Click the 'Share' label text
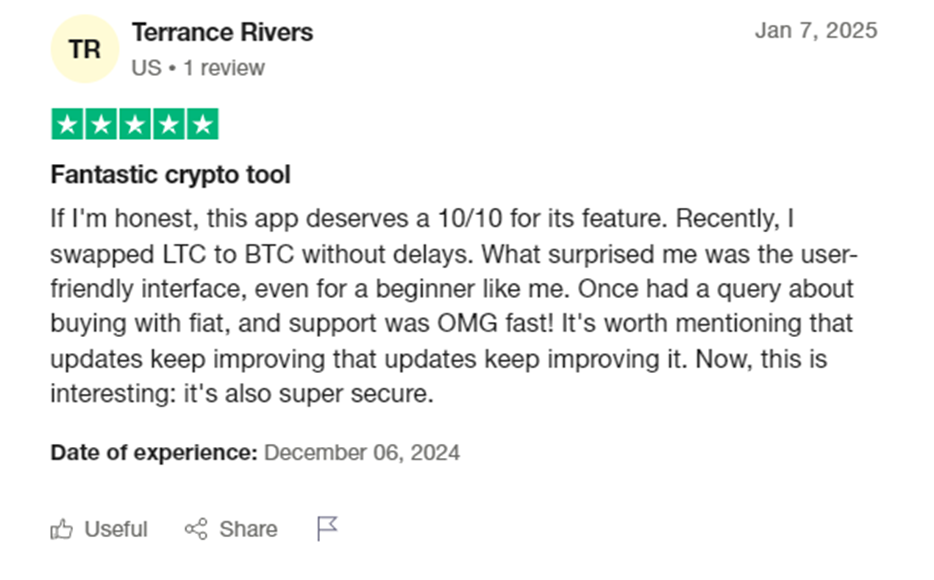The height and width of the screenshot is (580, 934). coord(248,529)
